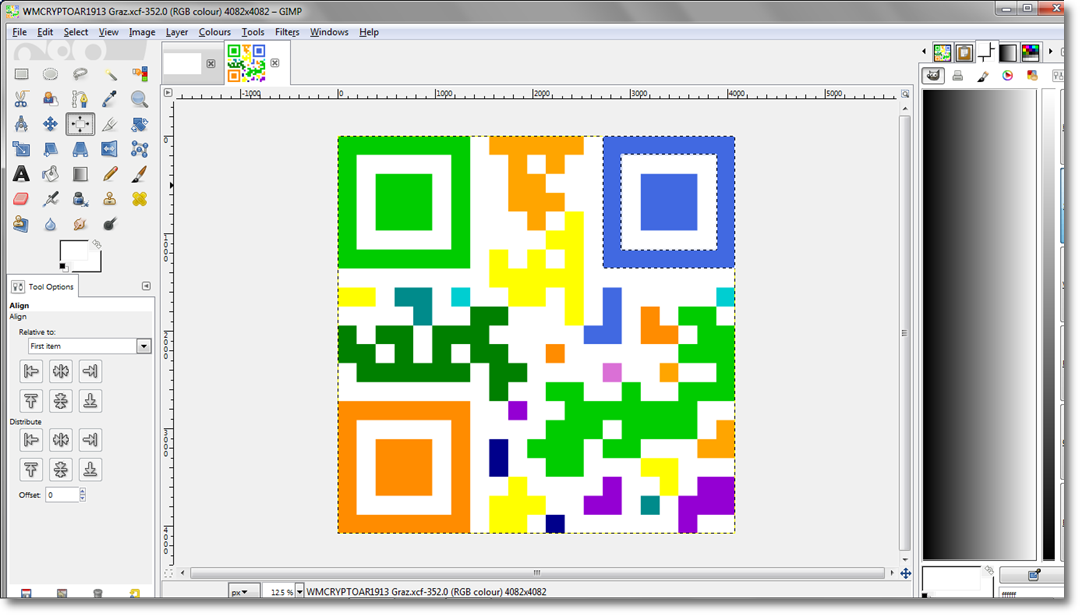Viewport: 1080px width, 615px height.
Task: Select the Ink tool
Action: [80, 199]
